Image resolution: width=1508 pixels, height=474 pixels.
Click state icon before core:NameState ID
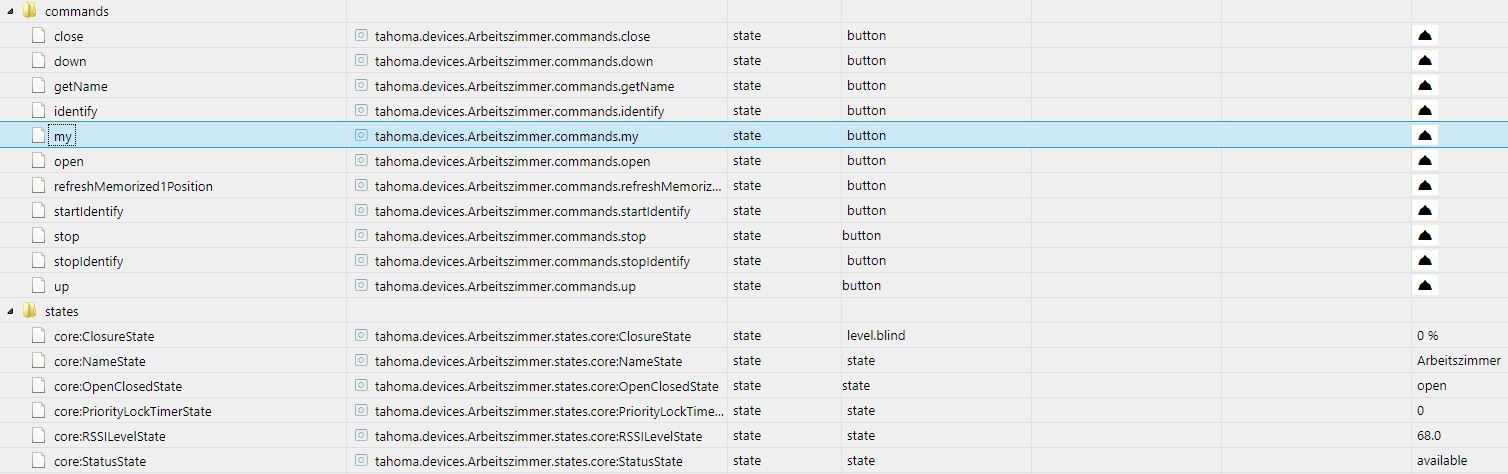[x=361, y=360]
